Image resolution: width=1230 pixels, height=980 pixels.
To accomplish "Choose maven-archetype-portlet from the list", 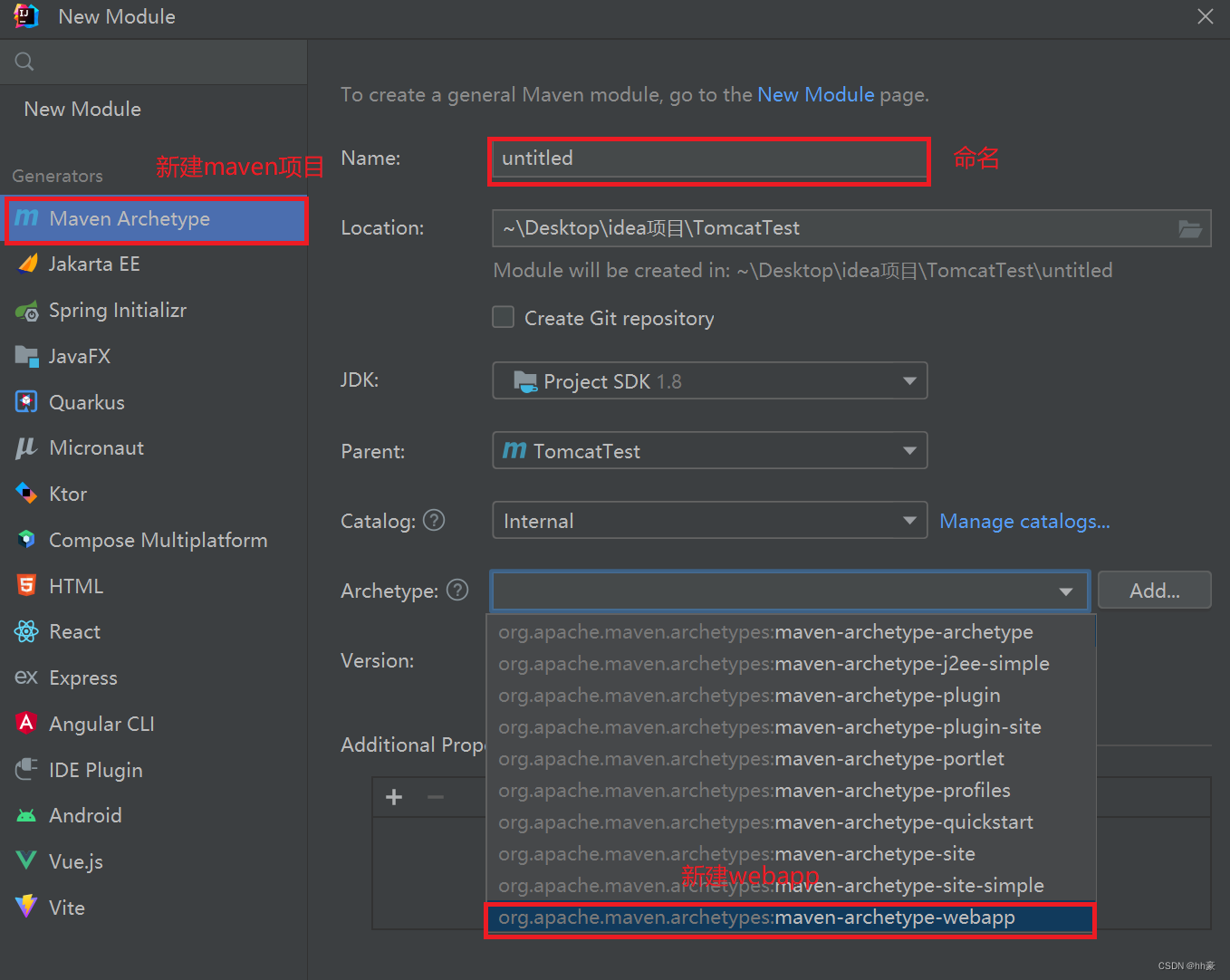I will (x=790, y=759).
